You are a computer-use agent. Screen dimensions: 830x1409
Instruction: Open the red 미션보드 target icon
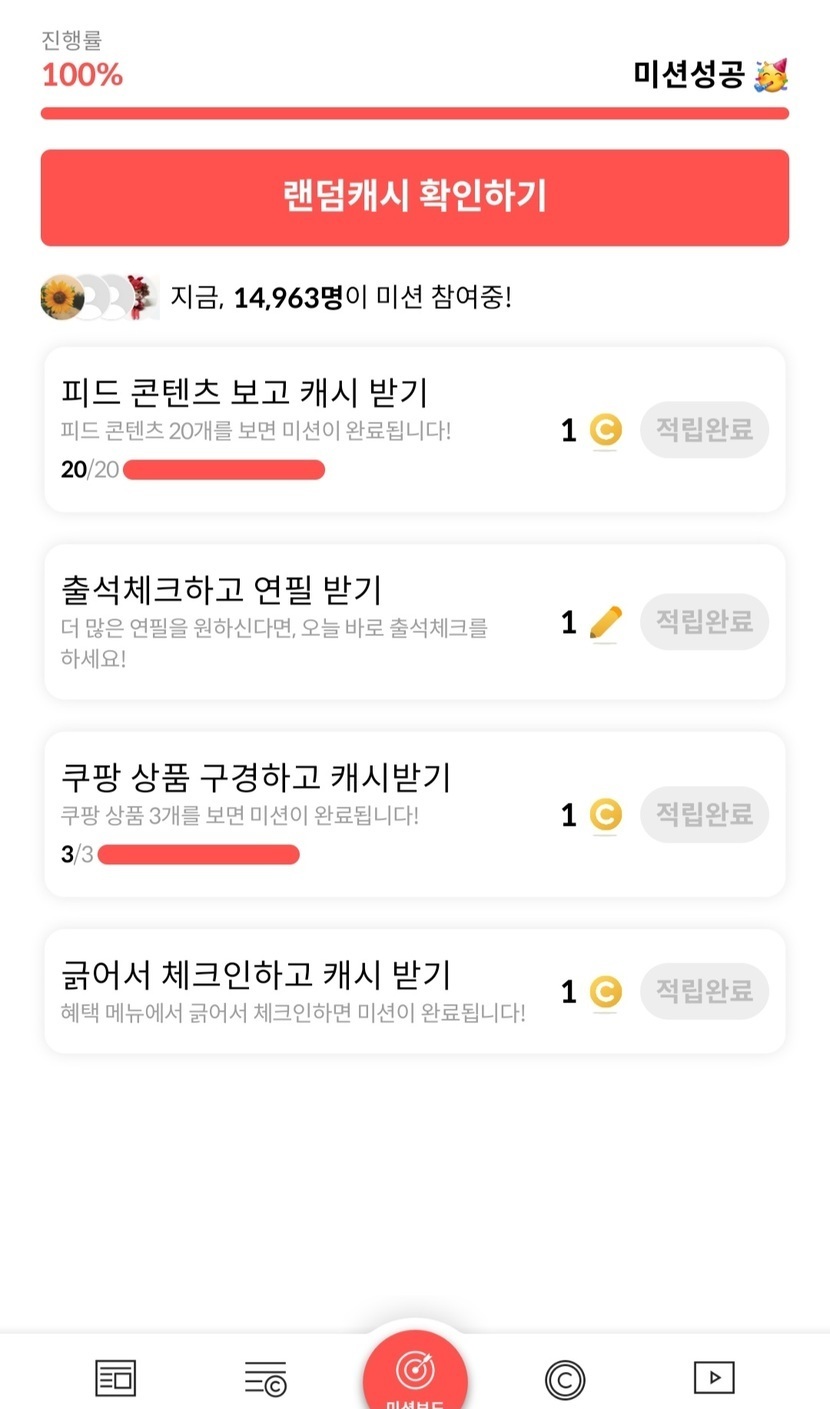[415, 1372]
